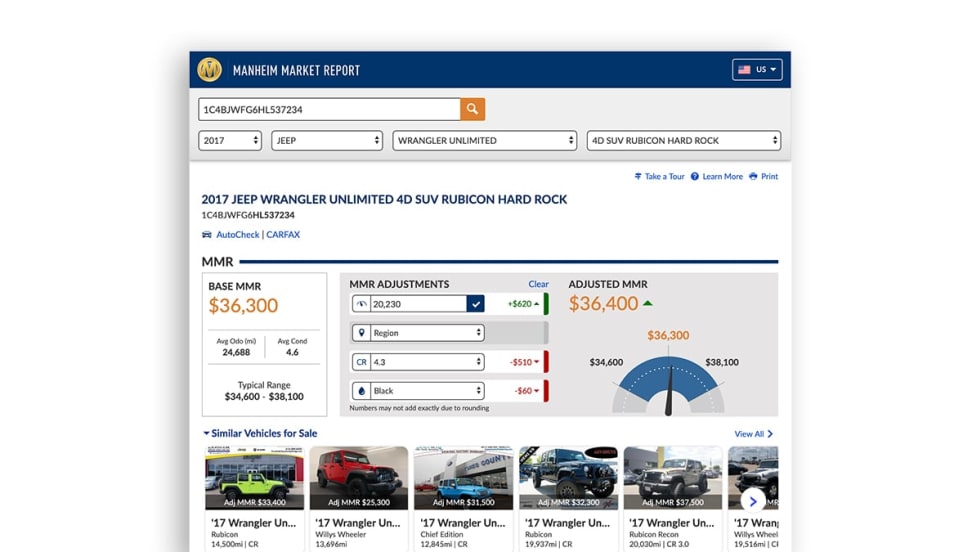Click the Print printer icon
The height and width of the screenshot is (552, 980).
pyautogui.click(x=753, y=177)
